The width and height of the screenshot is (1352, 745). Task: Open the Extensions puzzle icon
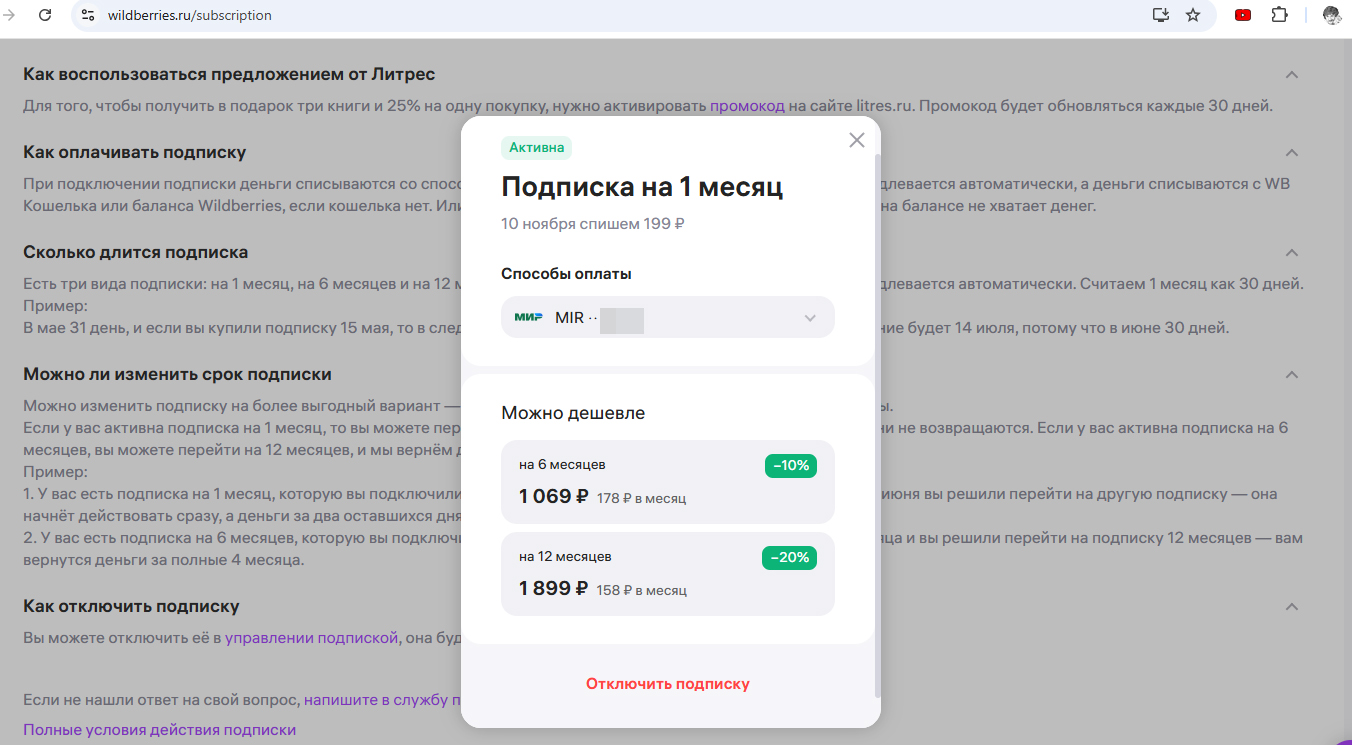(x=1279, y=15)
